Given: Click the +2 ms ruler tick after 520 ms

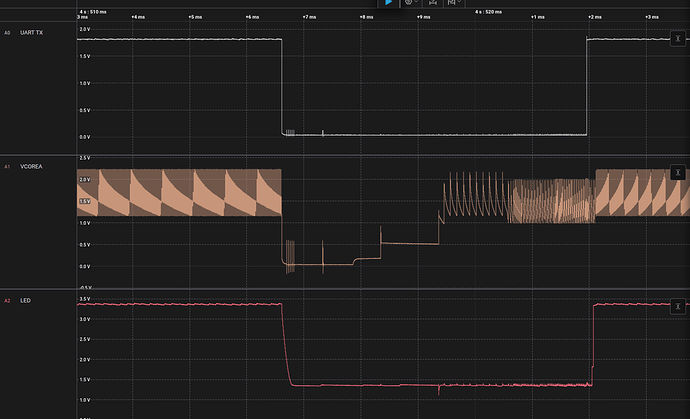Looking at the screenshot, I should tap(595, 17).
